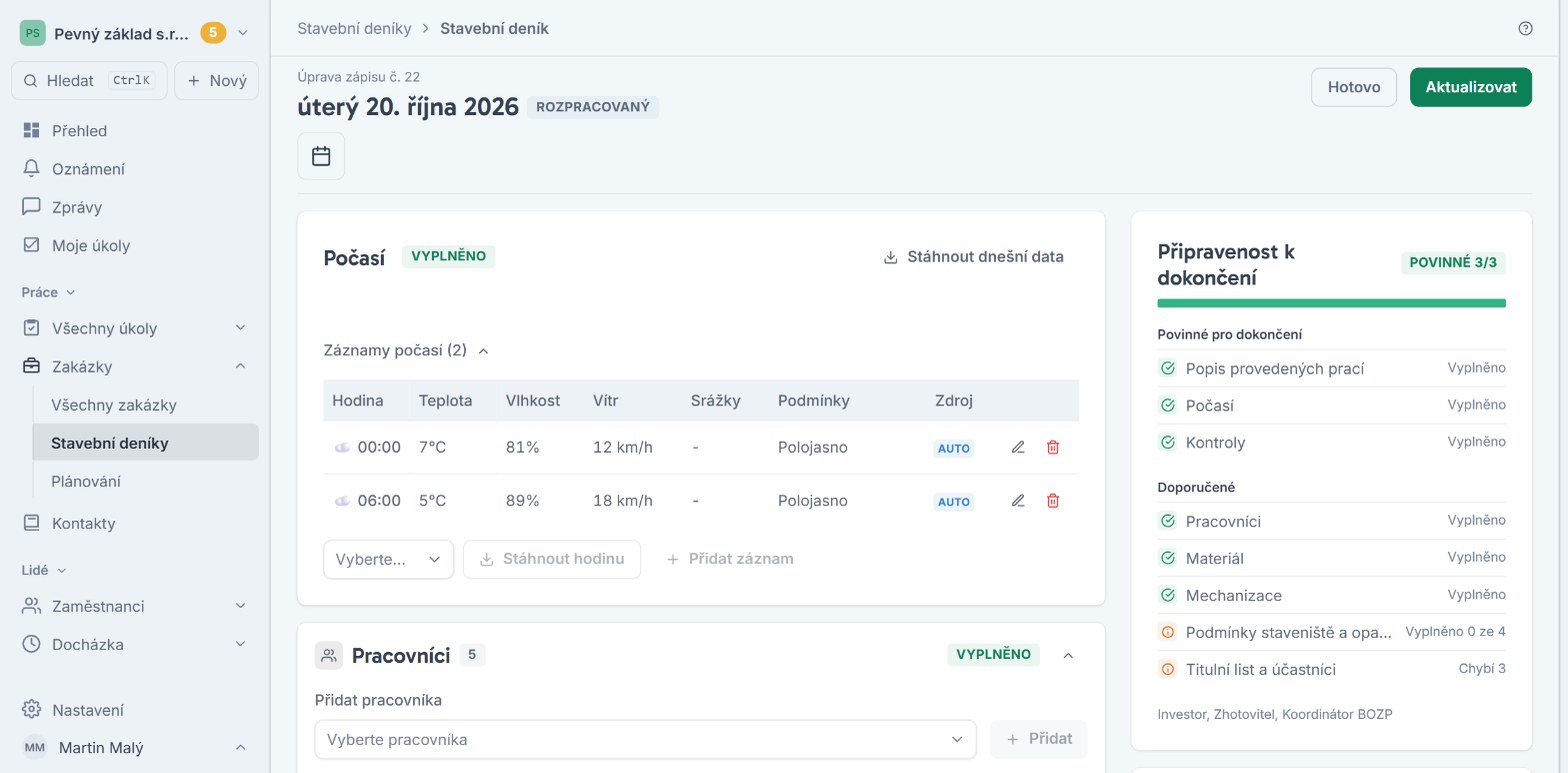Open the help icon in top right
Image resolution: width=1568 pixels, height=773 pixels.
[x=1525, y=28]
